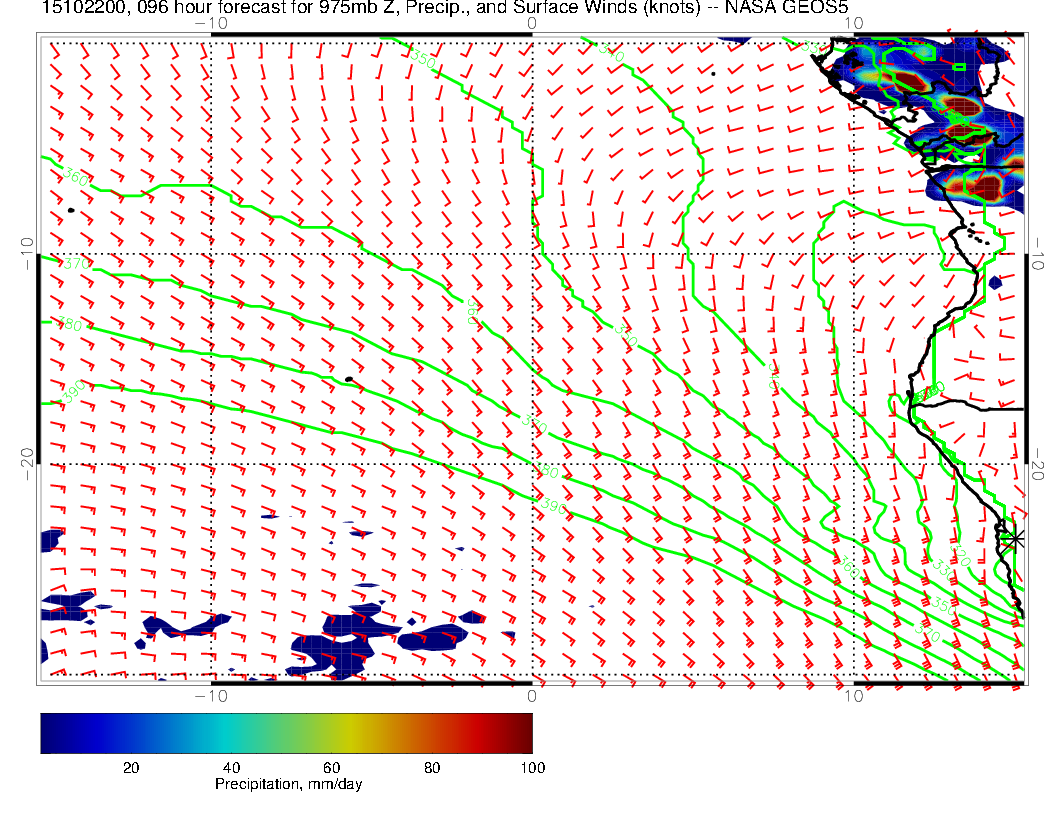Click the black asterisk marker on the coast
The width and height of the screenshot is (1056, 816).
[x=1014, y=538]
